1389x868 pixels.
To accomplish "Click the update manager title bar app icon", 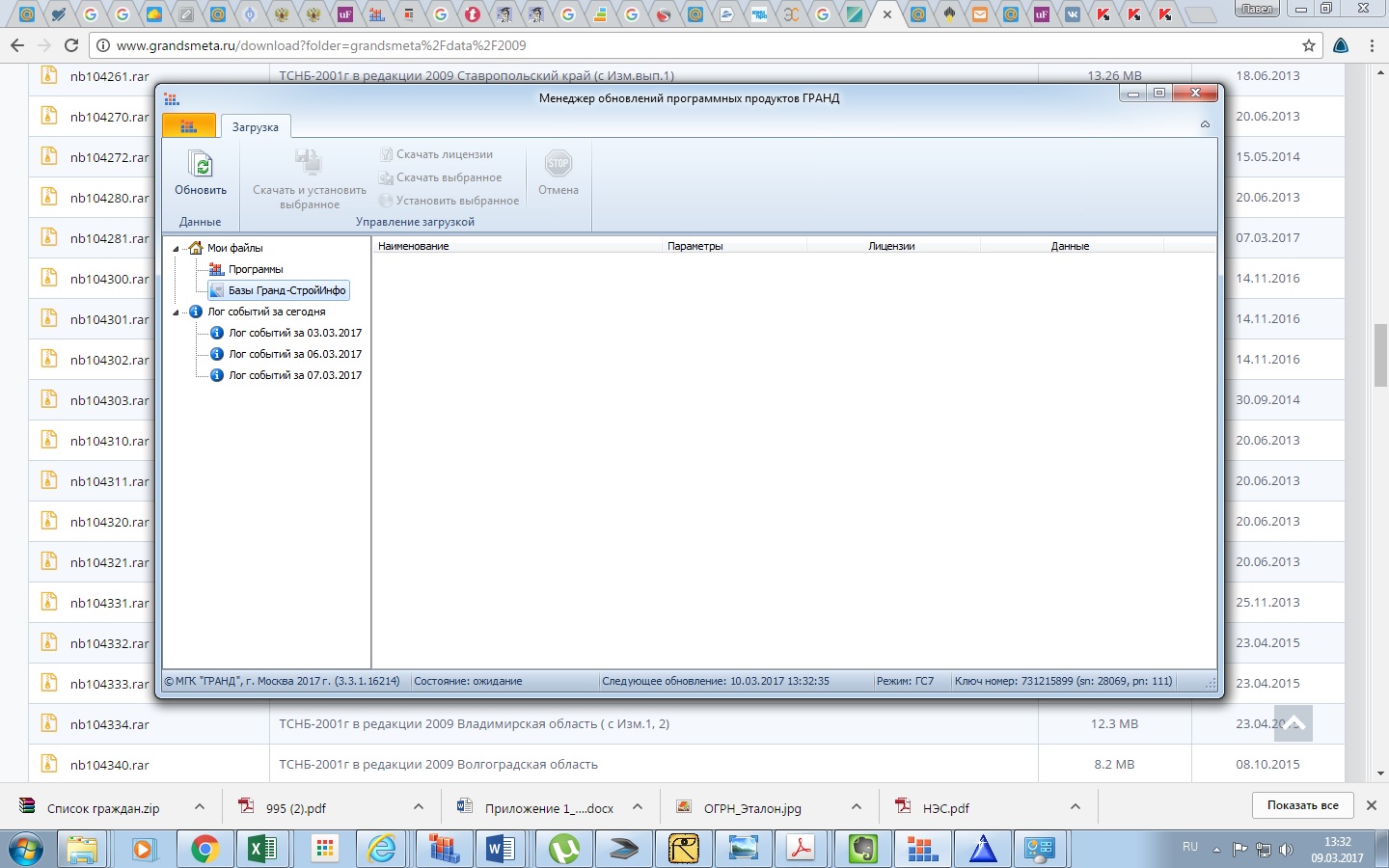I will [172, 98].
